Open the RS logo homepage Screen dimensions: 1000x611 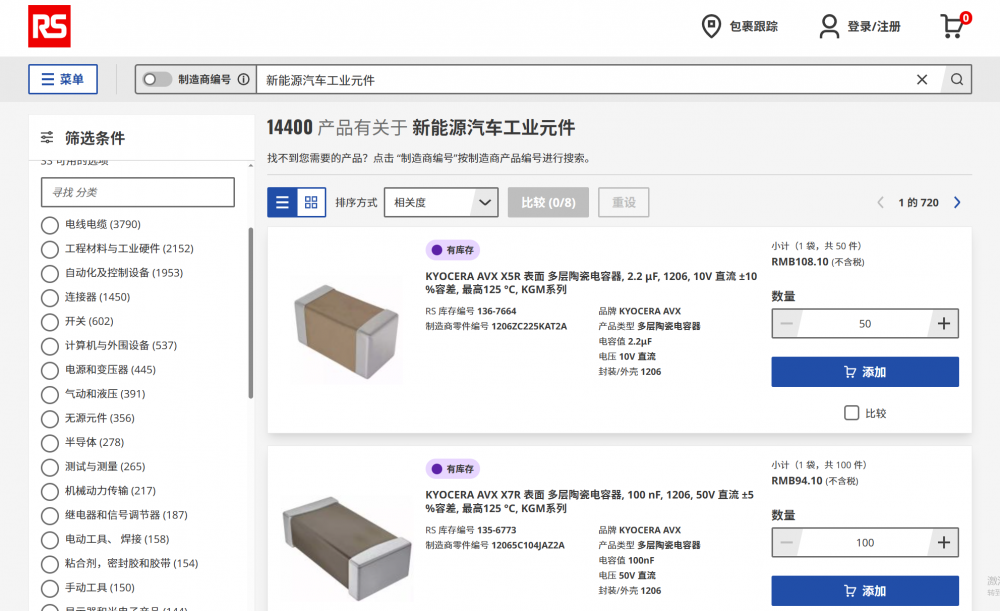[x=49, y=26]
